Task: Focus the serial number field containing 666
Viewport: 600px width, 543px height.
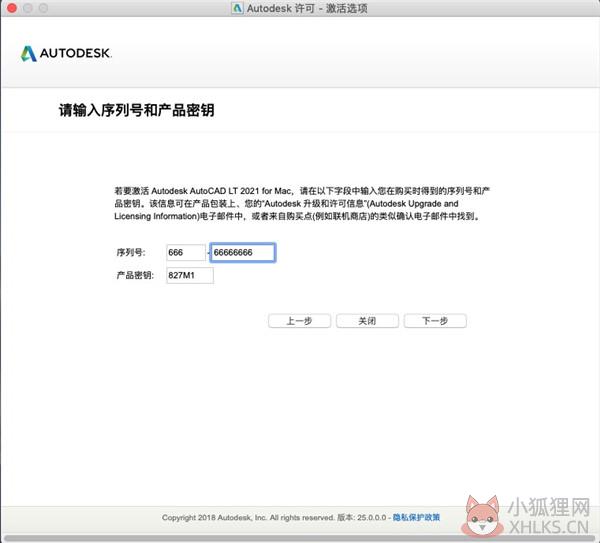Action: point(186,253)
